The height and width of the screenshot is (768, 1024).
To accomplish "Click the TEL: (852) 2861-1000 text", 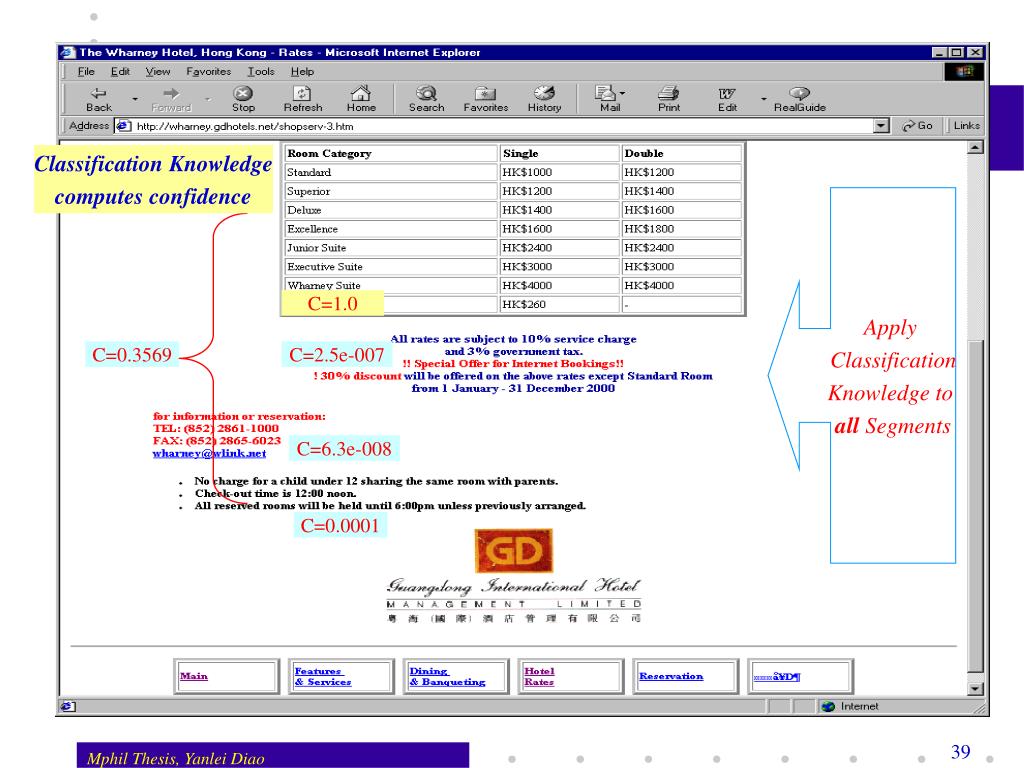I will (216, 428).
